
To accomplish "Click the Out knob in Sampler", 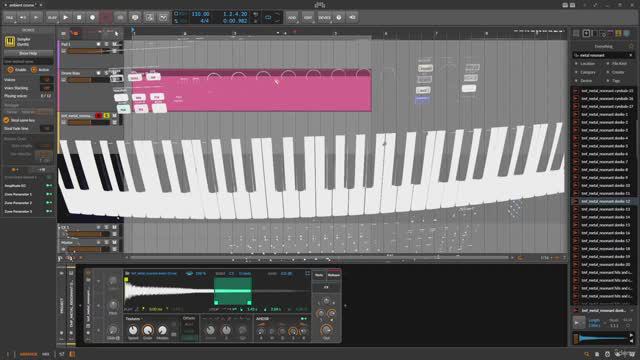I will pos(326,330).
